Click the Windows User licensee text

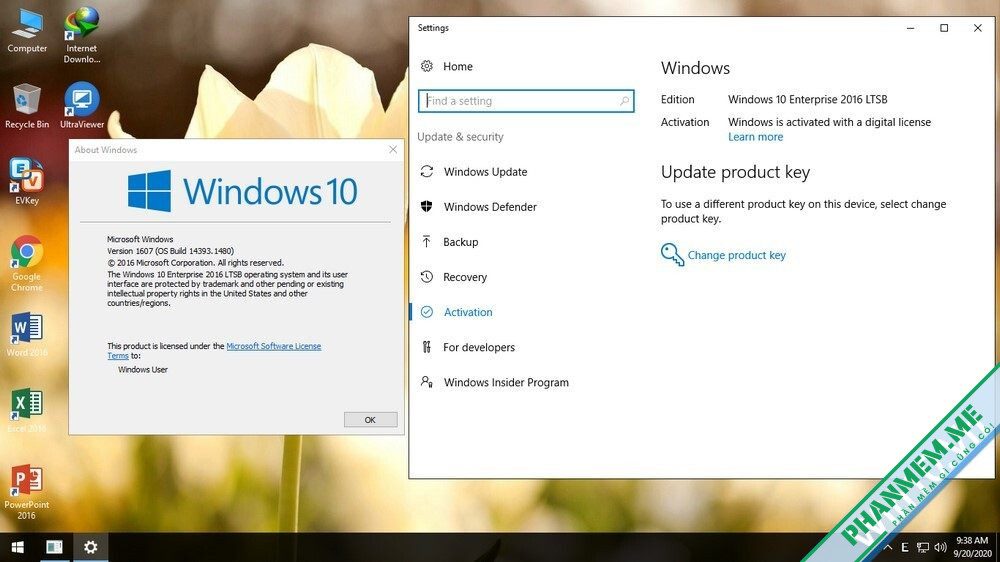pyautogui.click(x=143, y=369)
